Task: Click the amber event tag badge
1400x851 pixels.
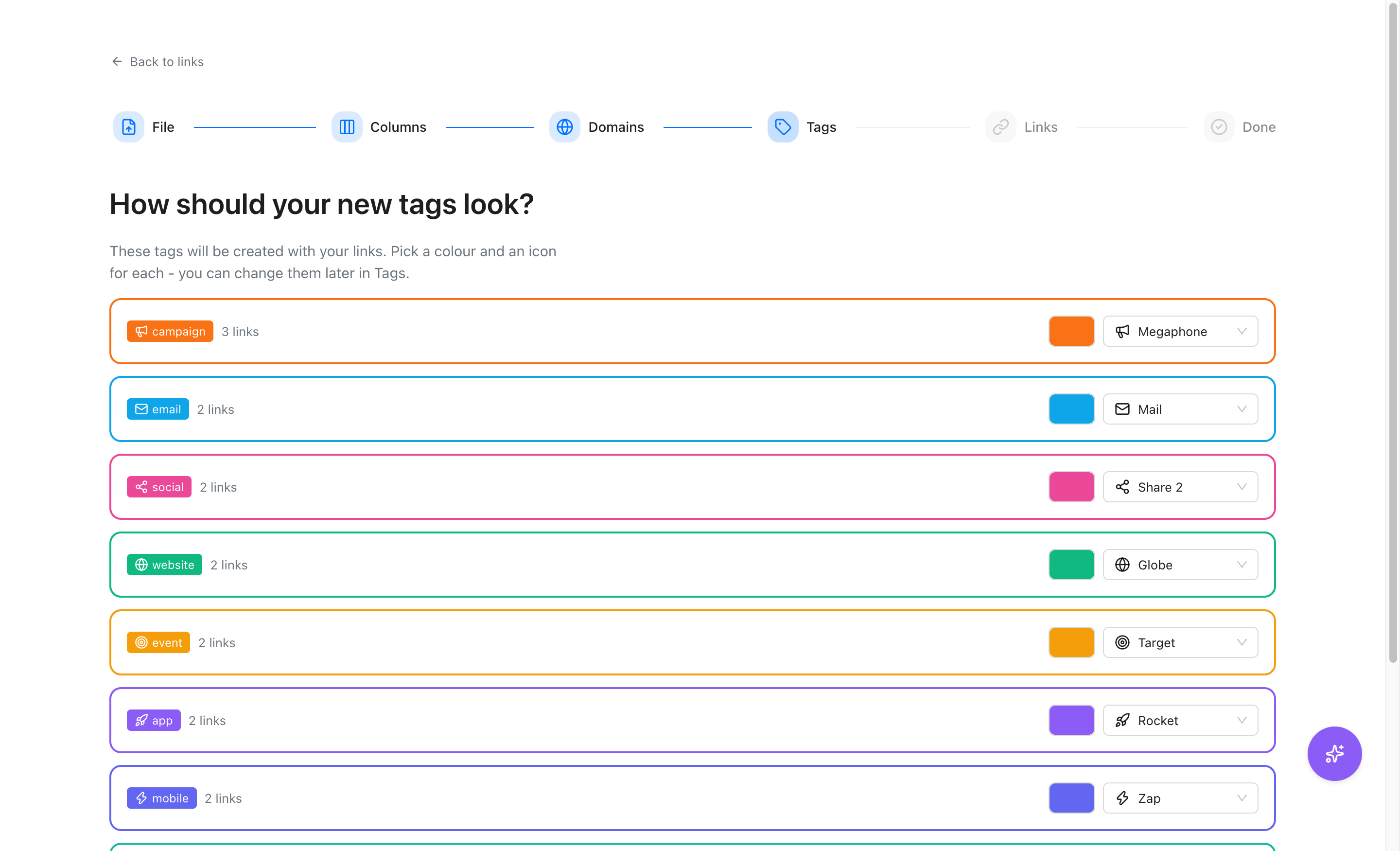Action: pos(158,643)
